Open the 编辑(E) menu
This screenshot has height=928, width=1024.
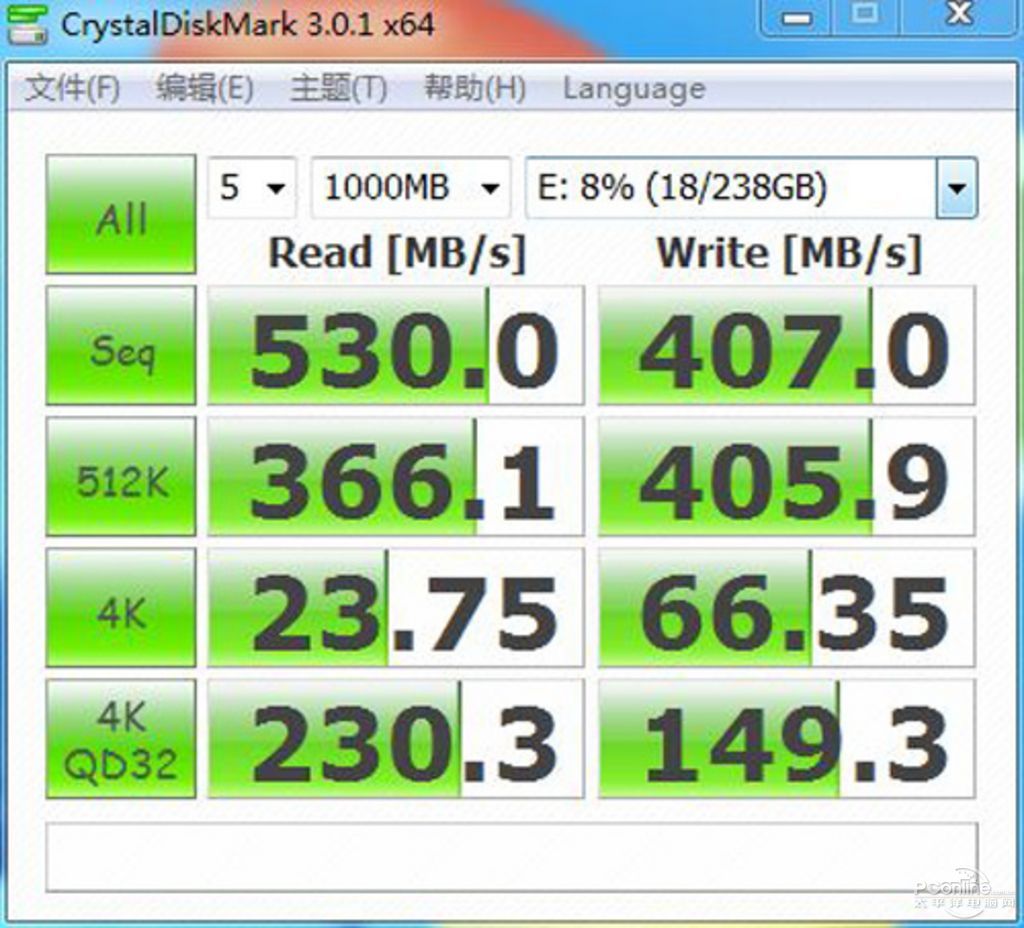[204, 88]
